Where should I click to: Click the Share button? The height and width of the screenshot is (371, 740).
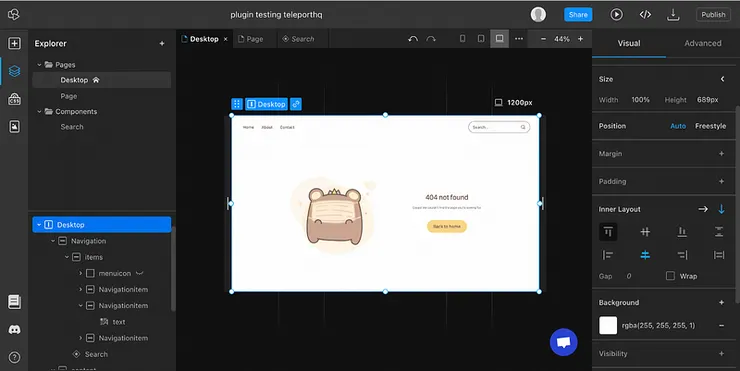click(x=578, y=15)
